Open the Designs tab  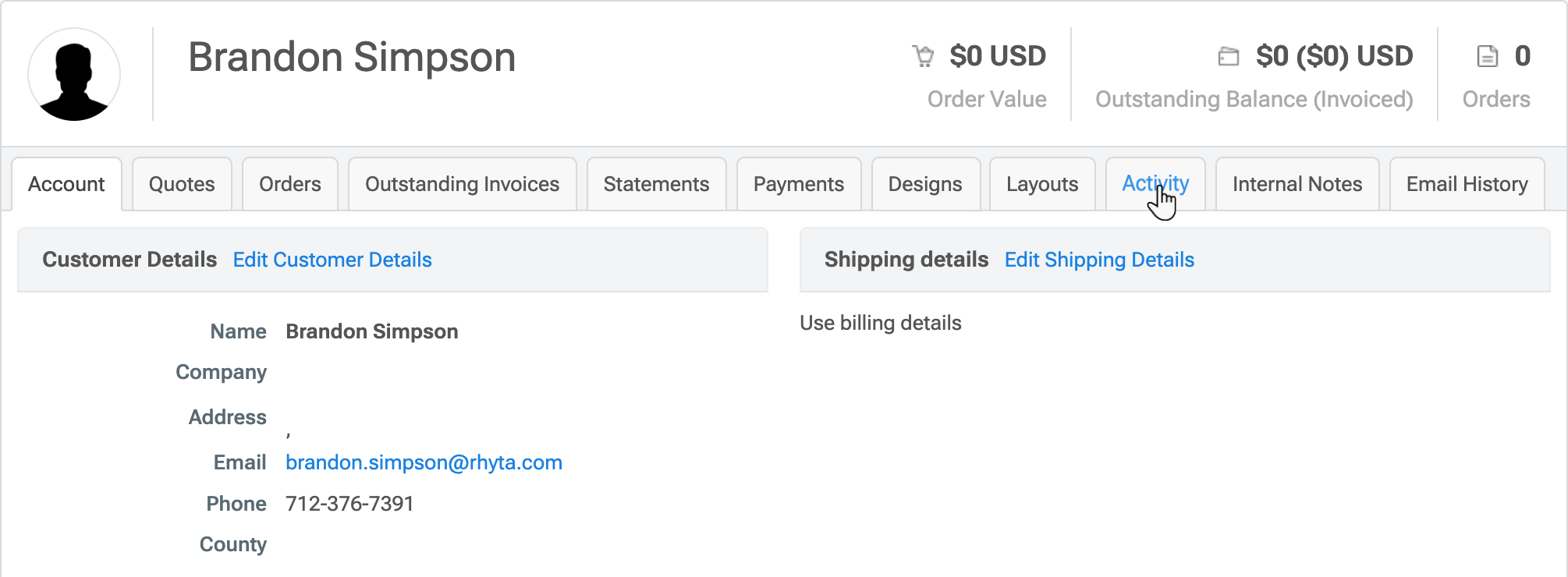coord(925,184)
